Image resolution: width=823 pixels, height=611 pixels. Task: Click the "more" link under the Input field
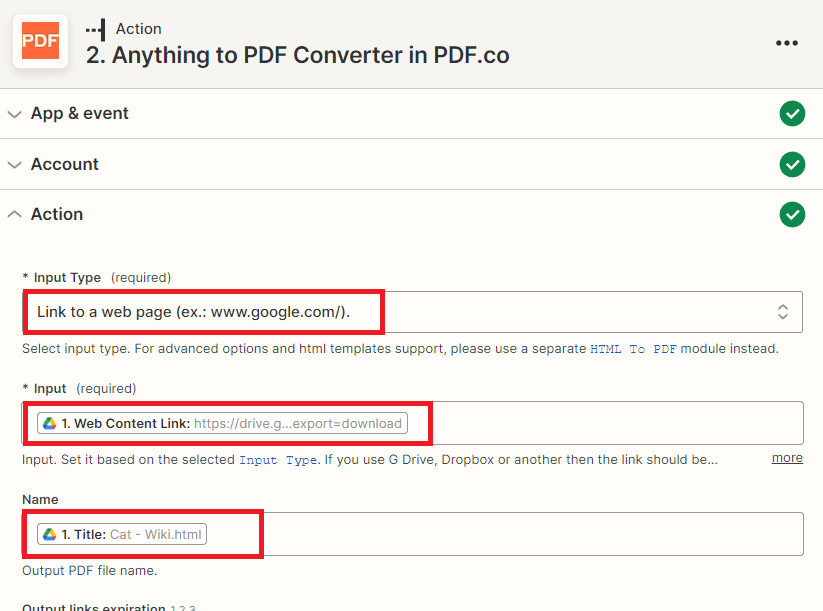pos(787,457)
